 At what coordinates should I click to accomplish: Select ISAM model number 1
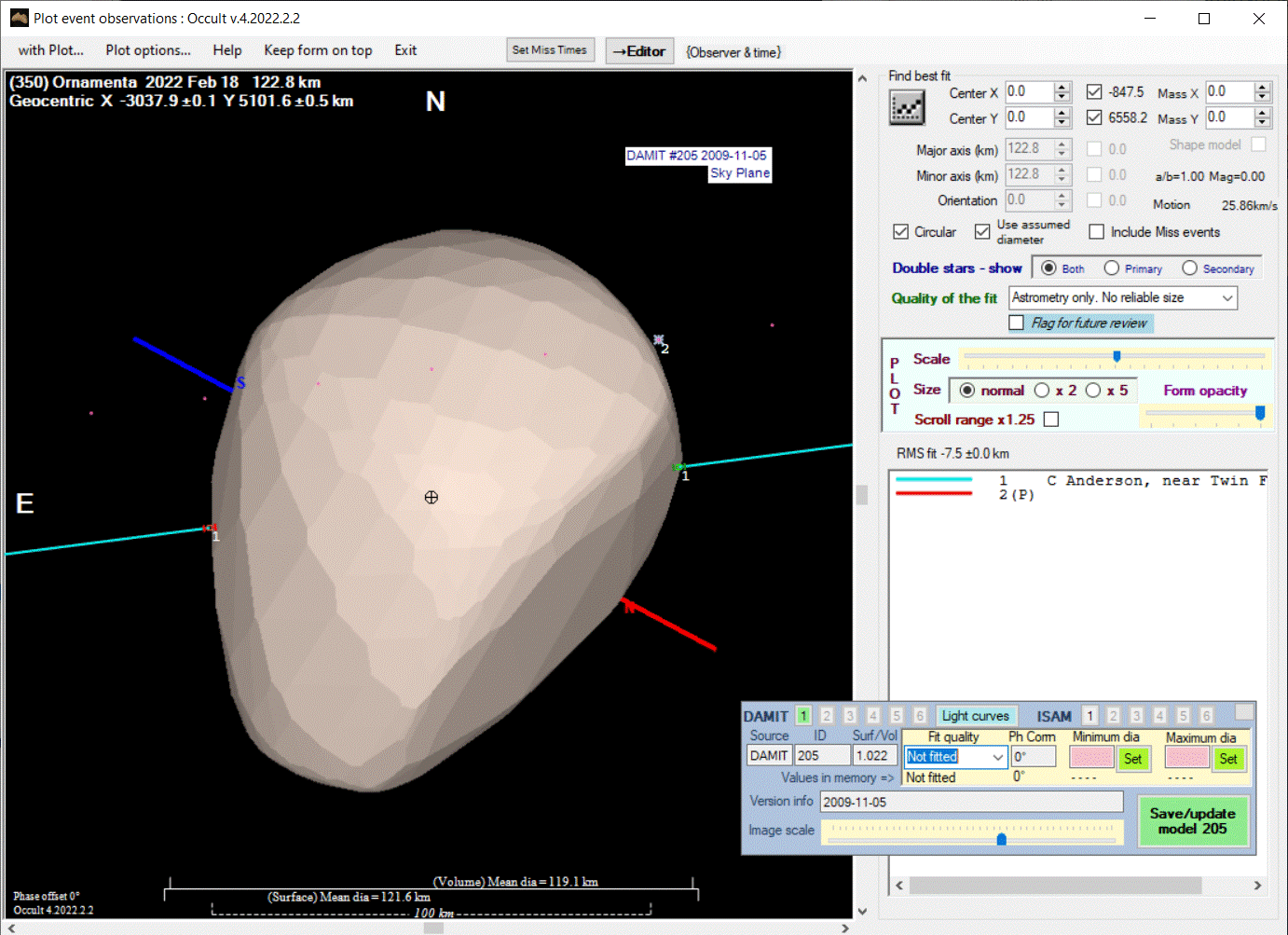pyautogui.click(x=1089, y=716)
